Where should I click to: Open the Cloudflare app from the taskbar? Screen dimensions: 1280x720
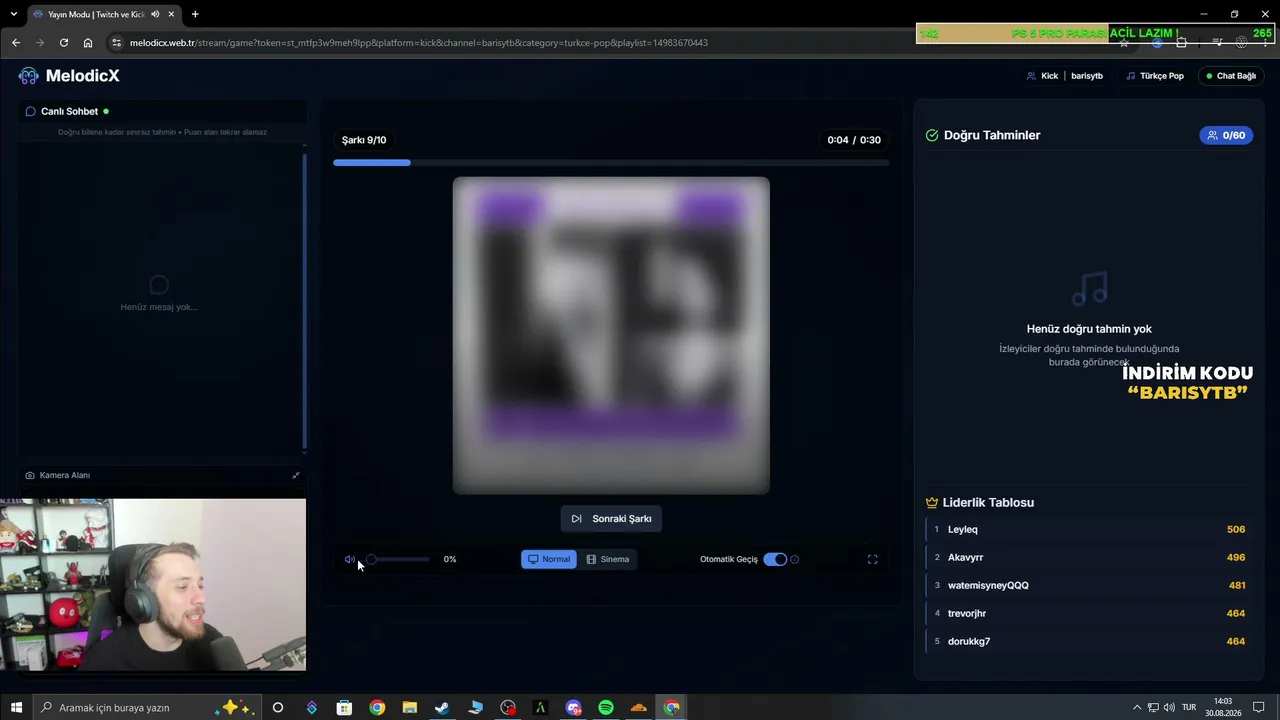(x=639, y=708)
